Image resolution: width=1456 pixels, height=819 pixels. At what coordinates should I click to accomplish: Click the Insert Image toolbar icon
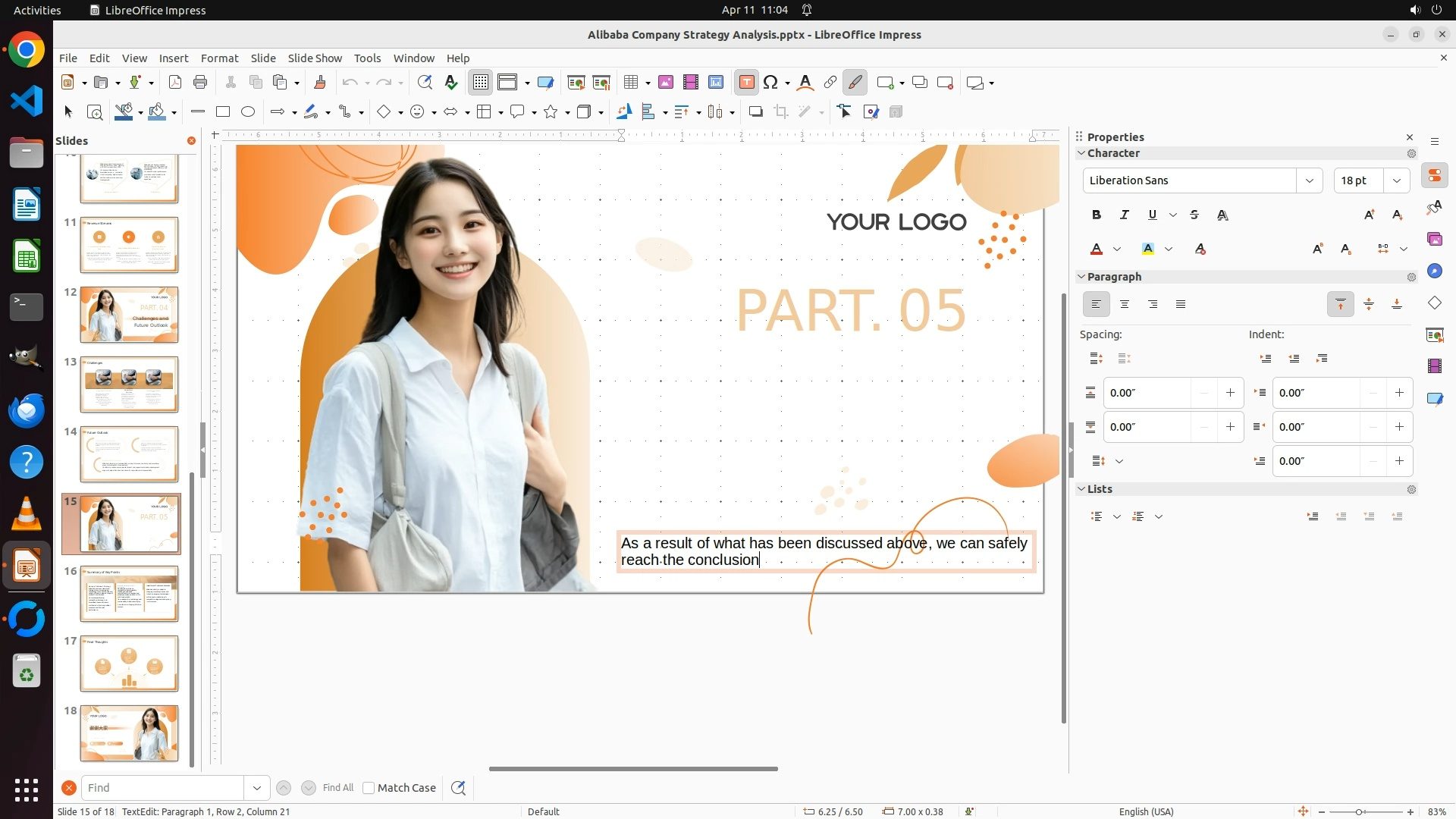click(x=666, y=83)
